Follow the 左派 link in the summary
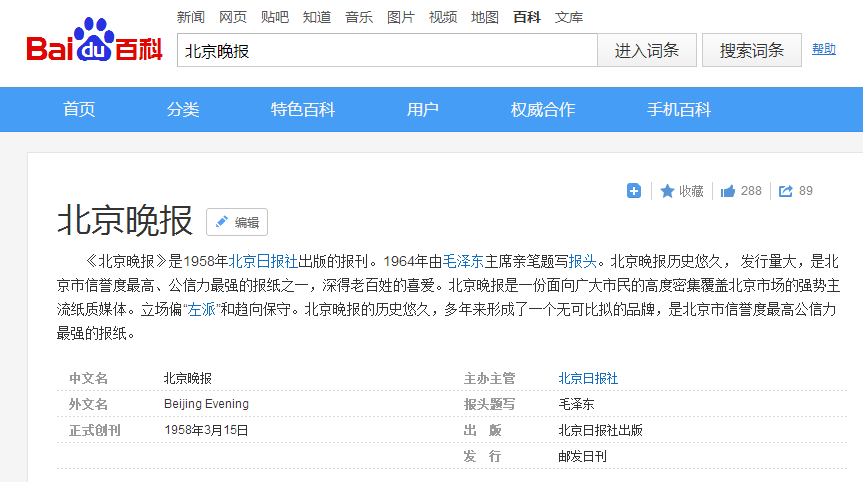This screenshot has height=482, width=863. [x=201, y=309]
